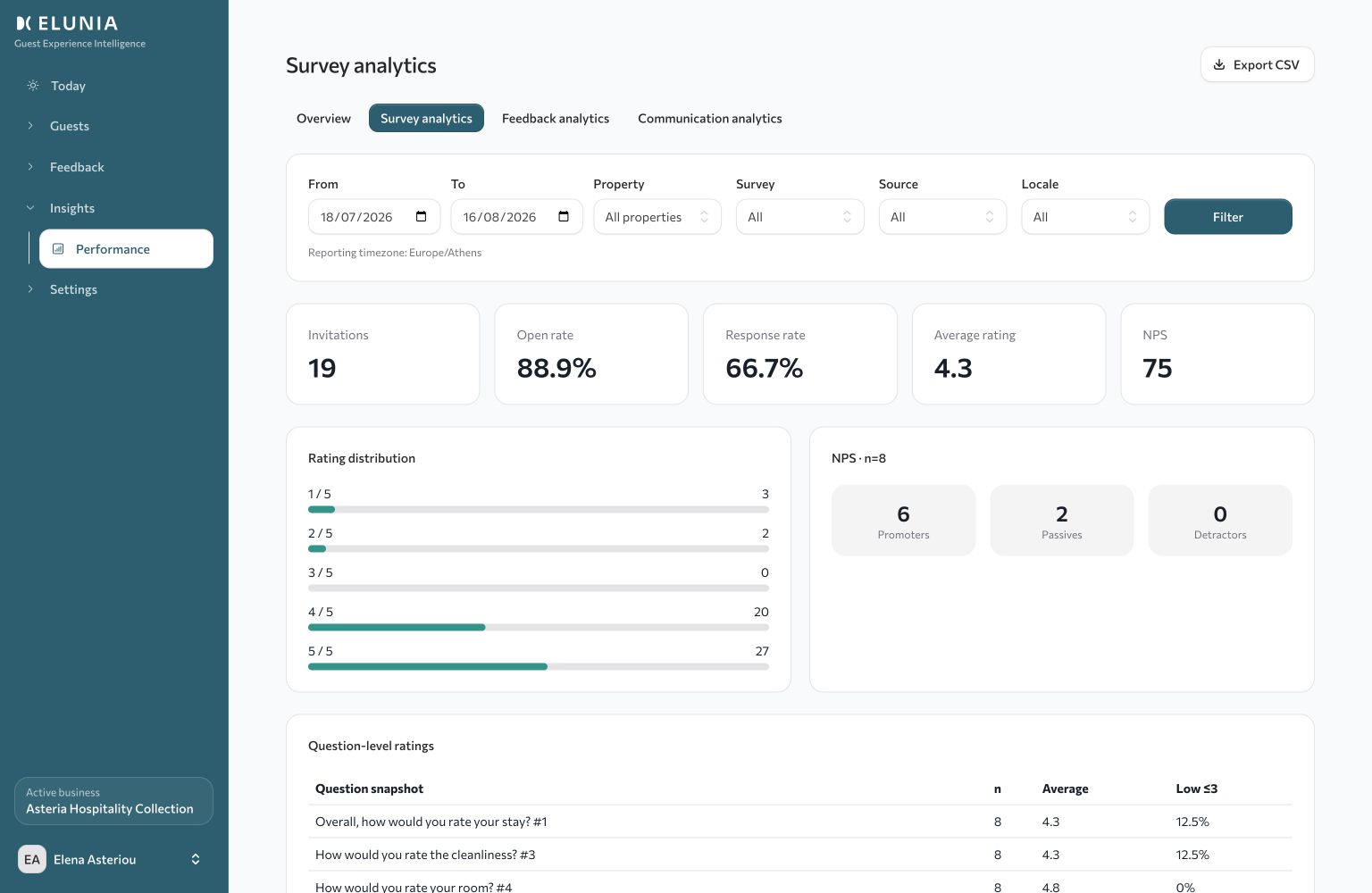
Task: Expand the Feedback section chevron
Action: coord(30,167)
